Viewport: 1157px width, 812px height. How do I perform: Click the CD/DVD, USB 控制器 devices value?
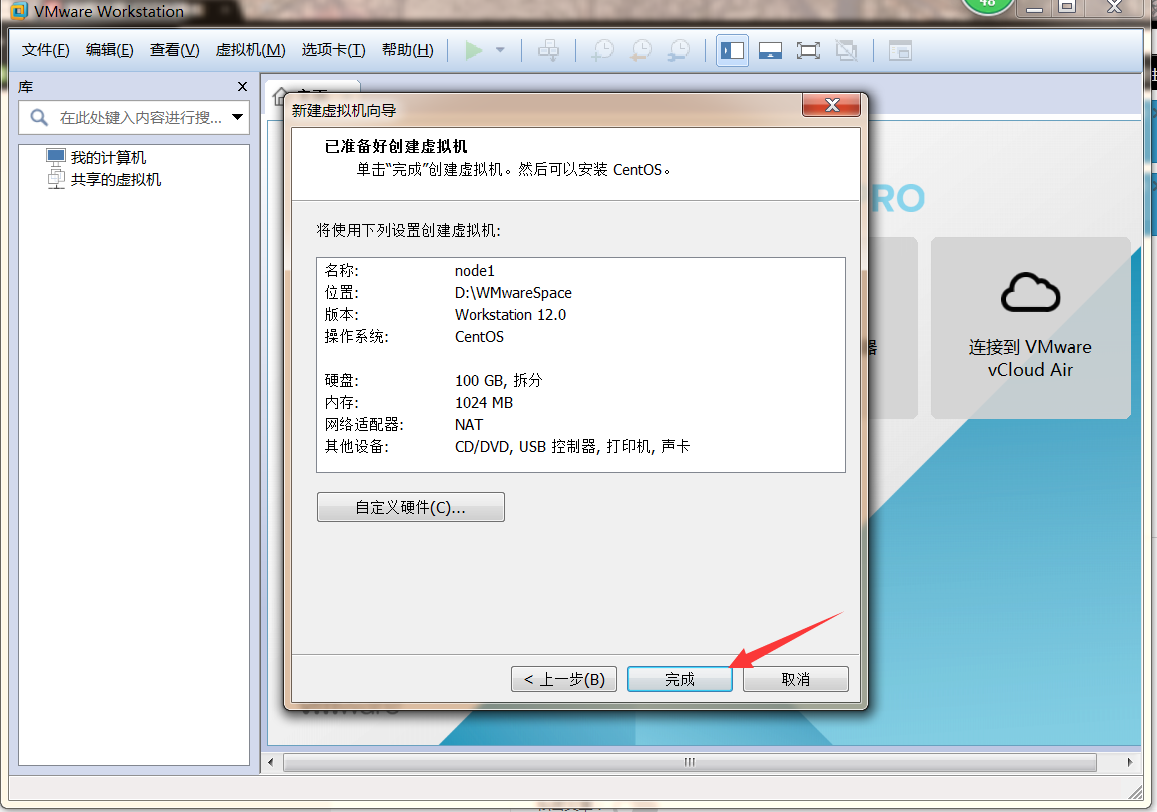(573, 446)
